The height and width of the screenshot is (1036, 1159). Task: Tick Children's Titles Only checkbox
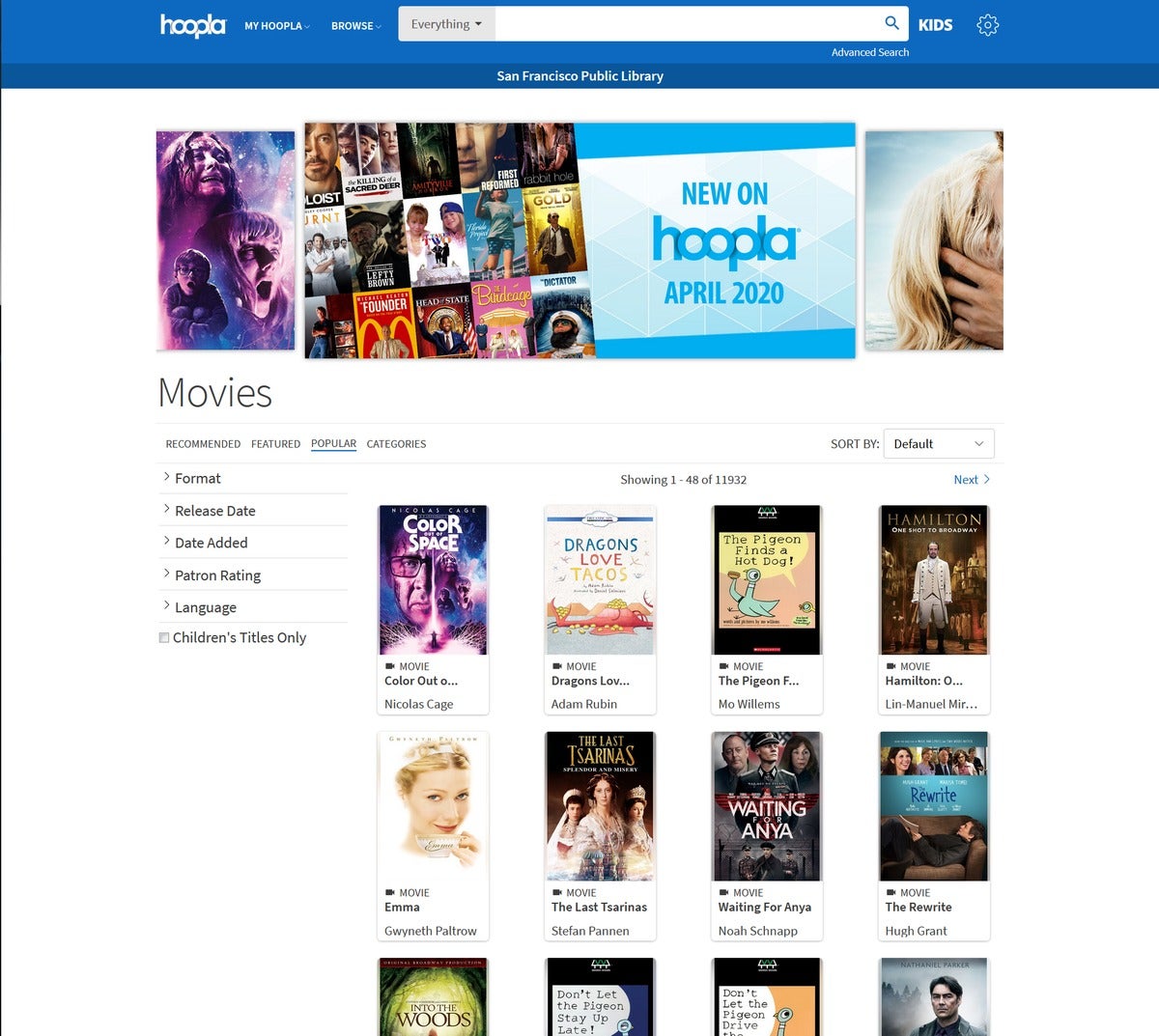[164, 637]
